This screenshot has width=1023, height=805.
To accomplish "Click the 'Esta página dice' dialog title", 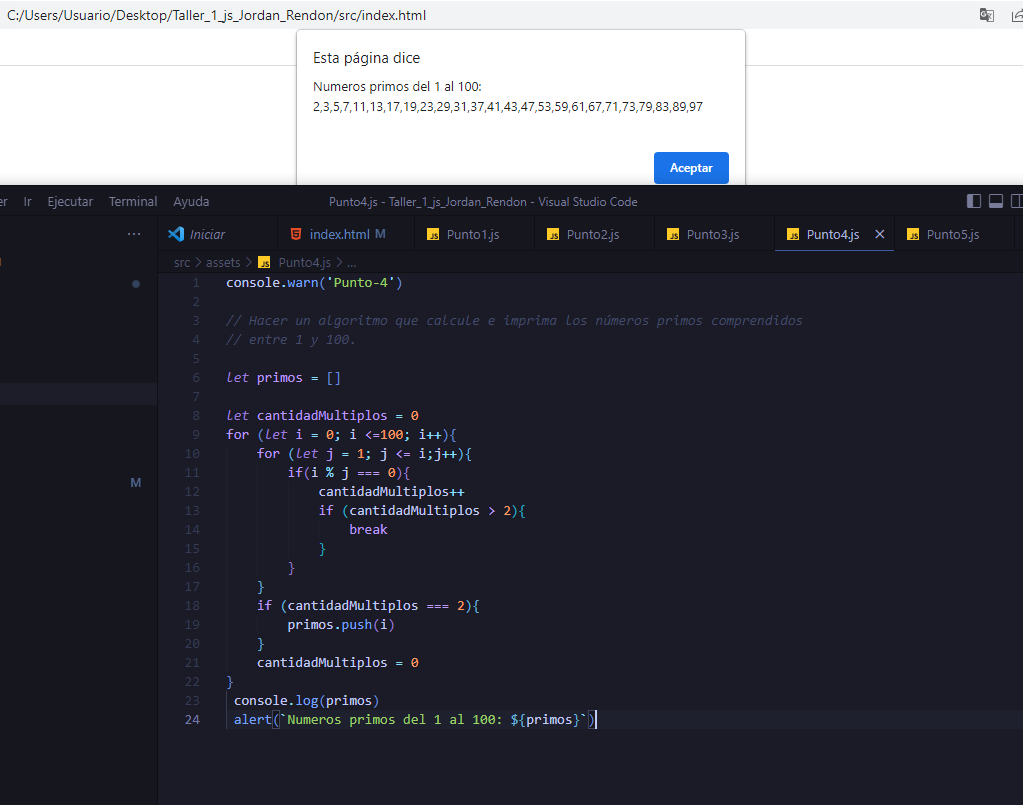I will click(366, 58).
